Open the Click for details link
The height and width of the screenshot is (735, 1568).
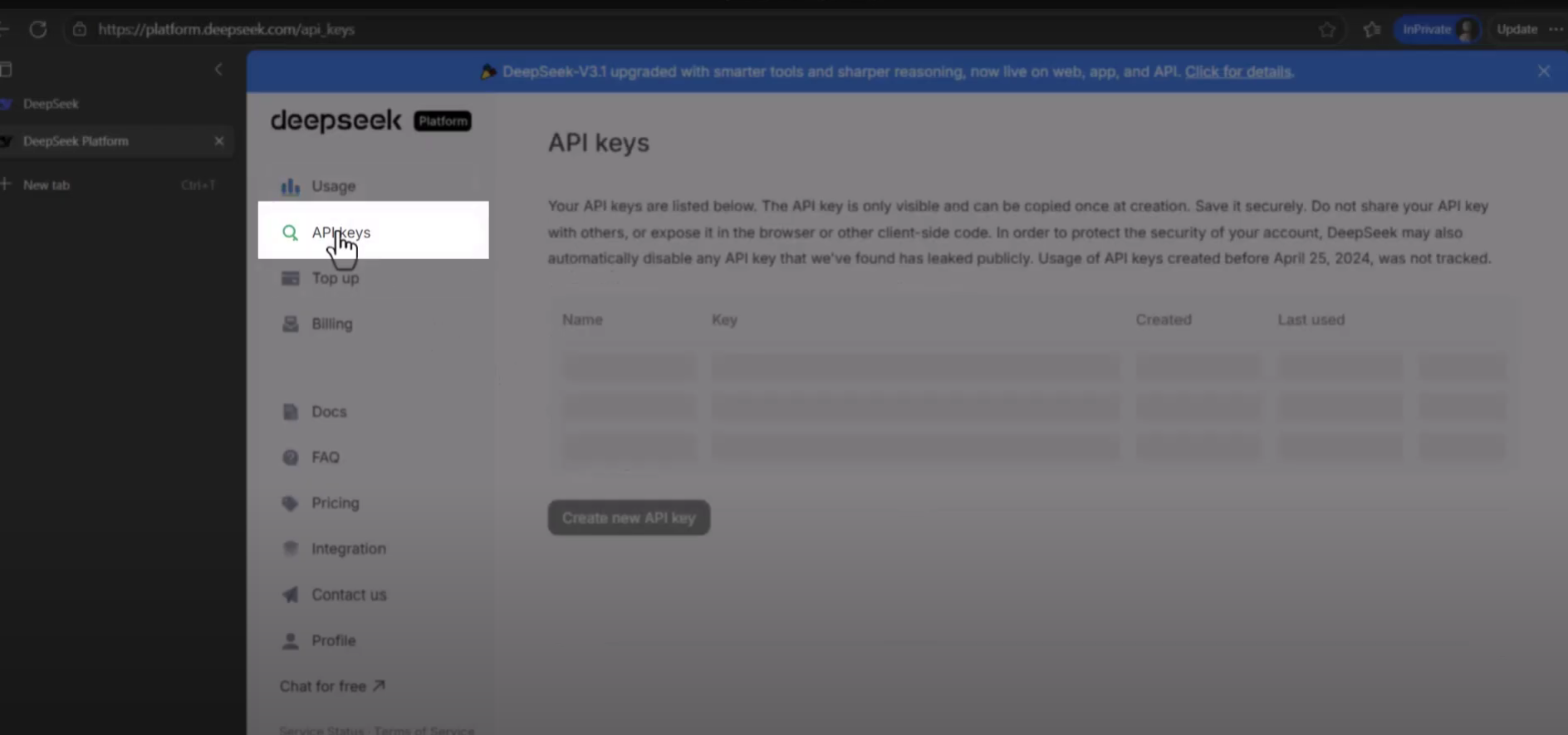pyautogui.click(x=1237, y=71)
